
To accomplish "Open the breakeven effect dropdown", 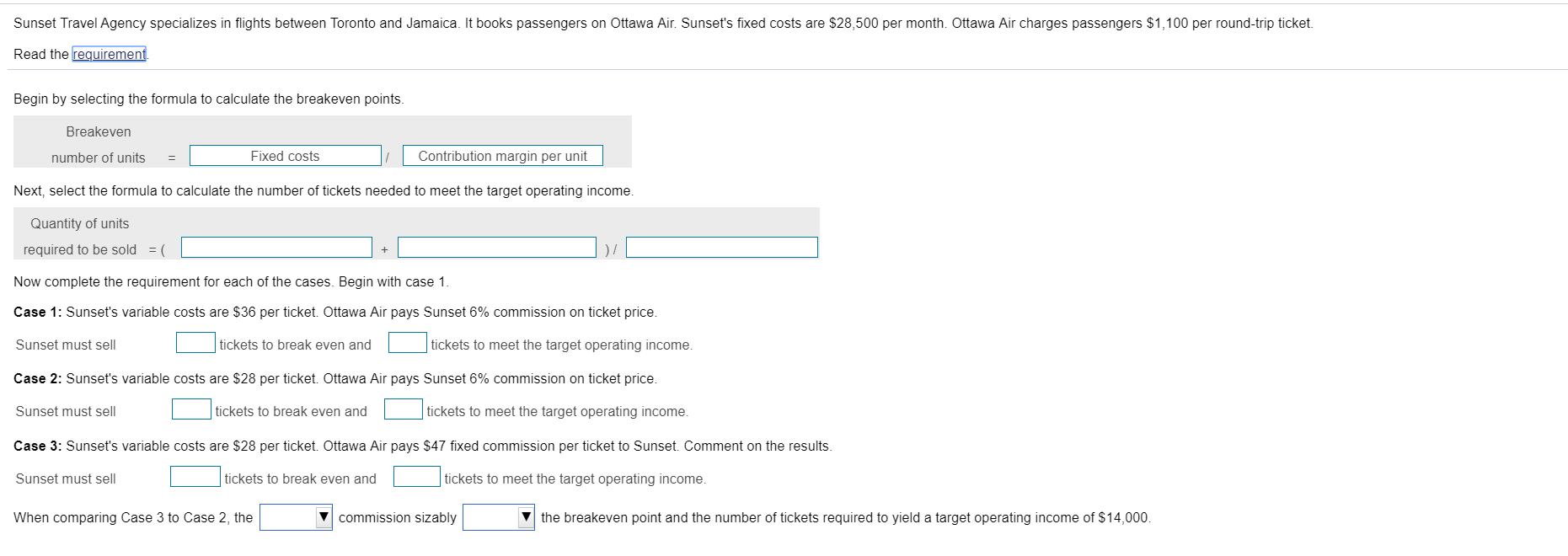I will click(x=499, y=516).
